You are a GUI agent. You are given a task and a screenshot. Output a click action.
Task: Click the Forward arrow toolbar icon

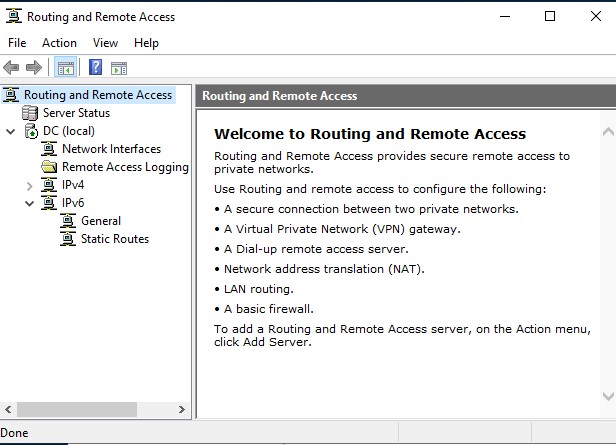(34, 68)
